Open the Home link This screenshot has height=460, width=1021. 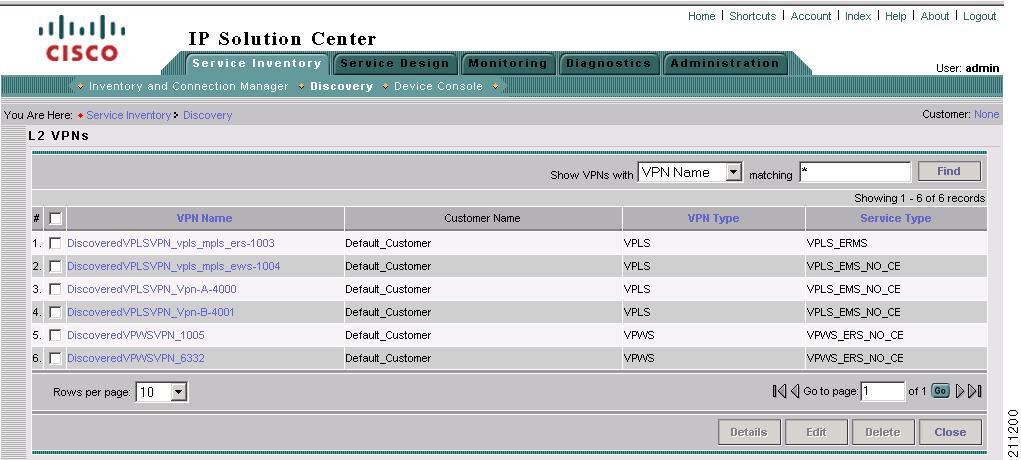click(701, 16)
